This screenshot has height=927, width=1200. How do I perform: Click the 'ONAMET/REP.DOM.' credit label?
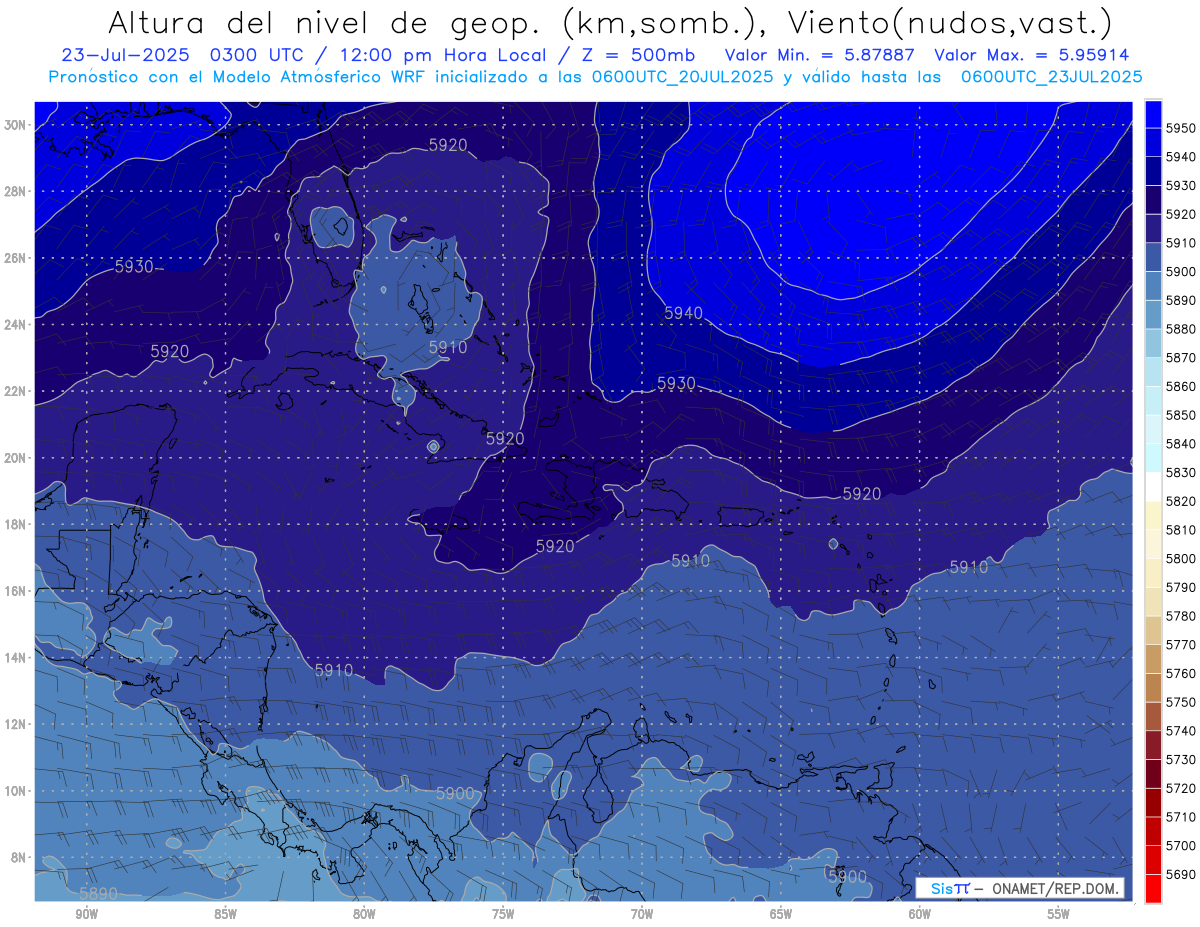(x=1055, y=888)
